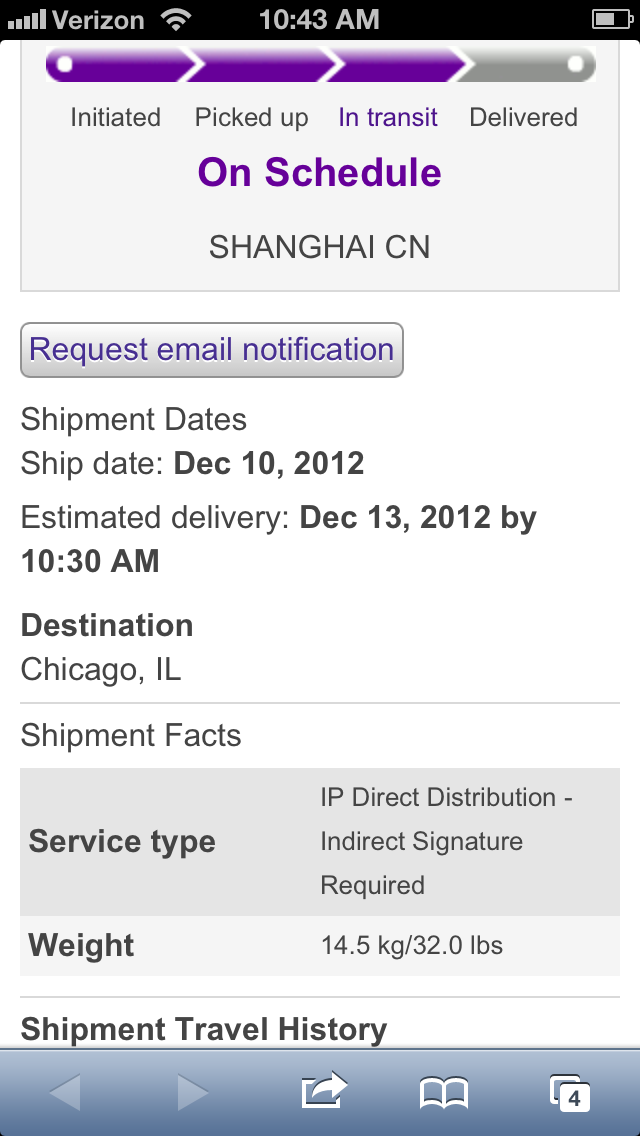The height and width of the screenshot is (1136, 640).
Task: Tap the Service type table row
Action: click(320, 842)
